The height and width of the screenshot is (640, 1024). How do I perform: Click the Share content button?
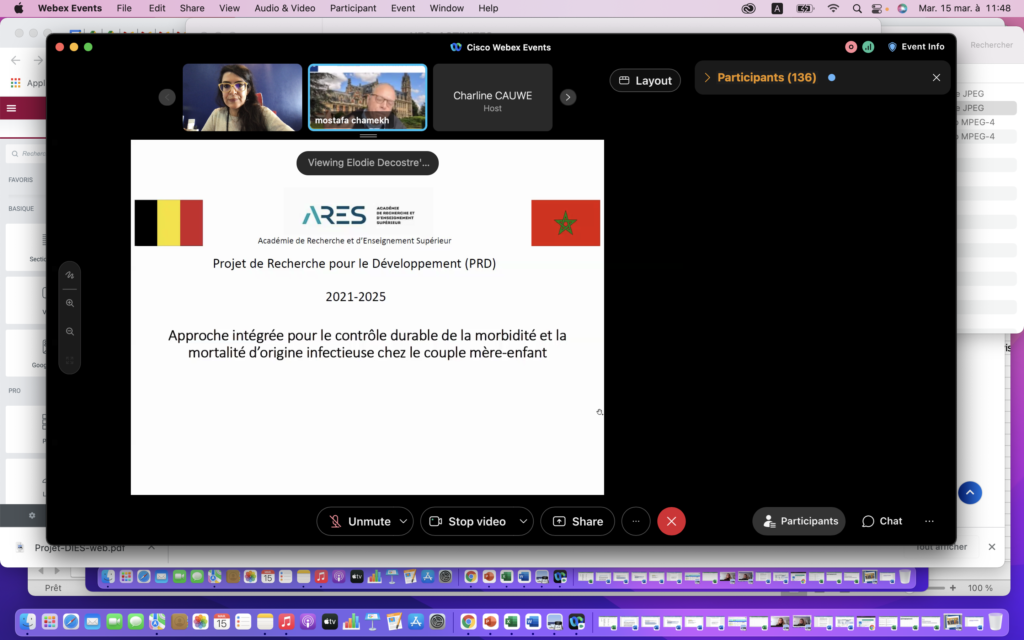pyautogui.click(x=577, y=521)
